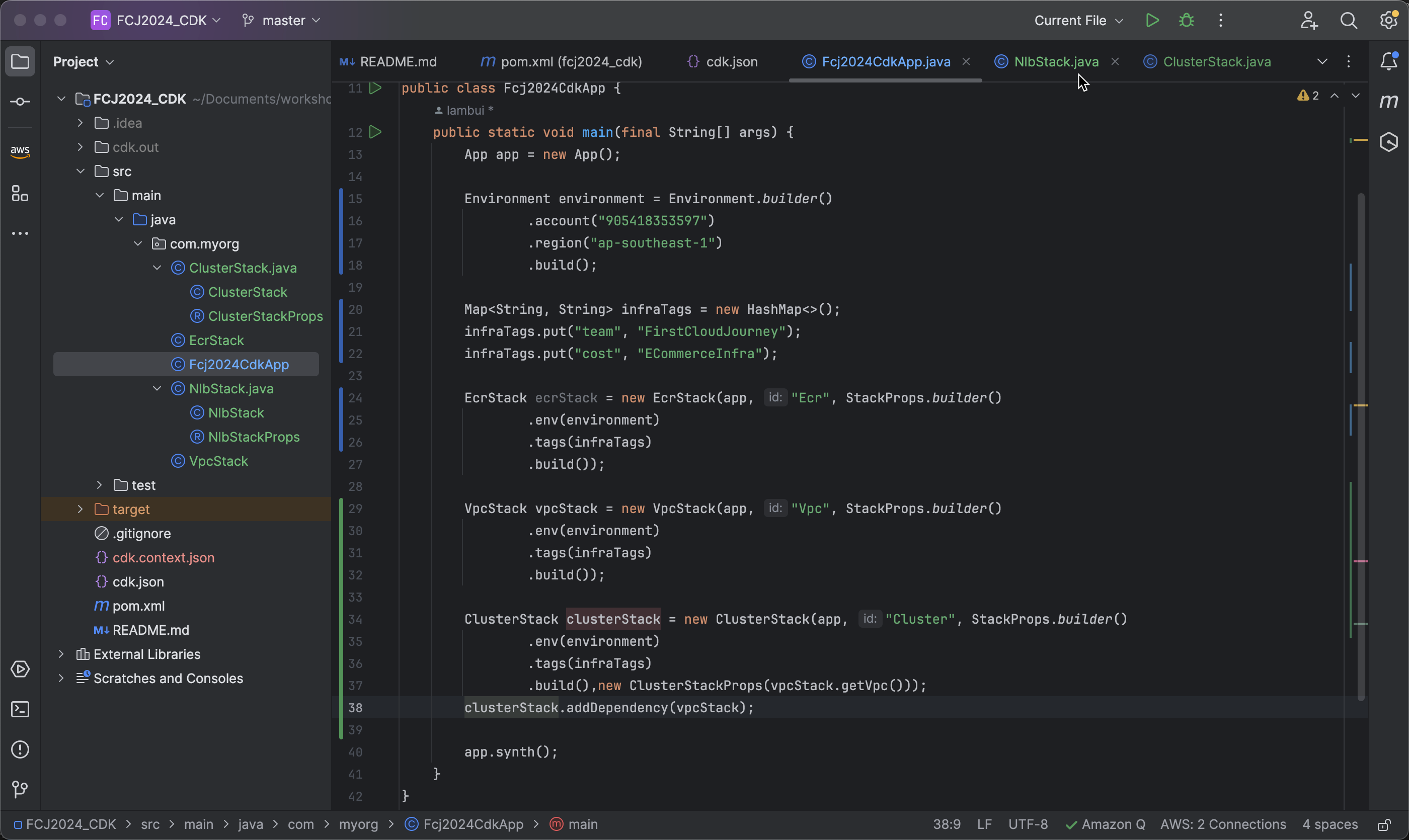Click the editor vertical scrollbar

(1361, 447)
